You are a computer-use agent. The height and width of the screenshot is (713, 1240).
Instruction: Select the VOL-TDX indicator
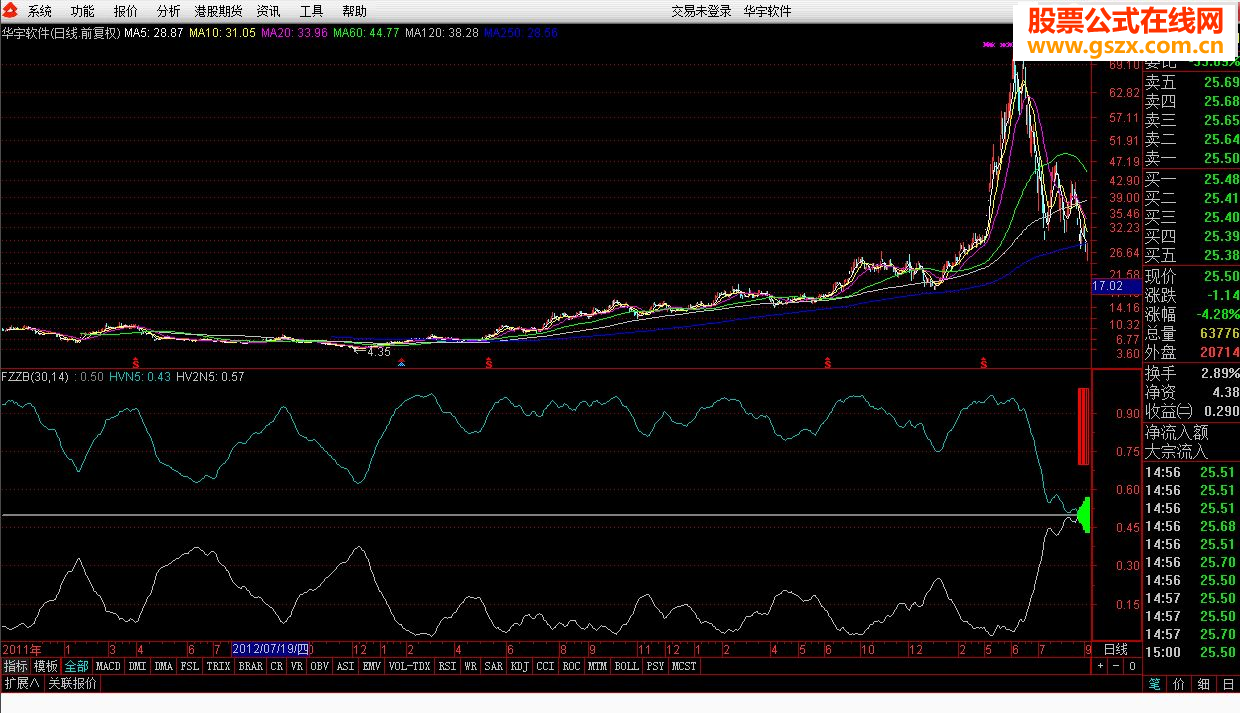click(409, 666)
